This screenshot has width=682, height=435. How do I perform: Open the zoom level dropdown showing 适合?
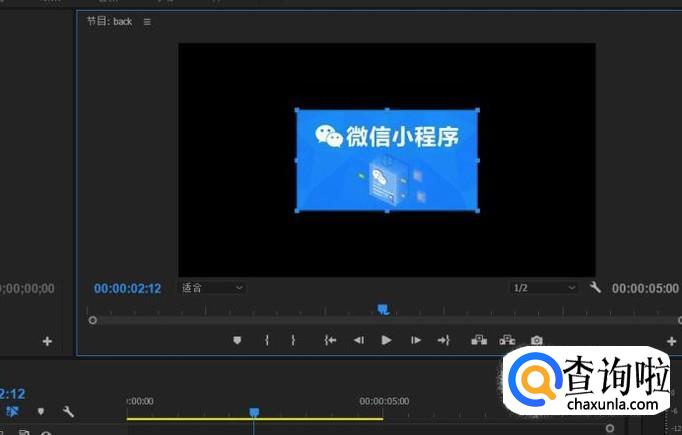tap(212, 288)
